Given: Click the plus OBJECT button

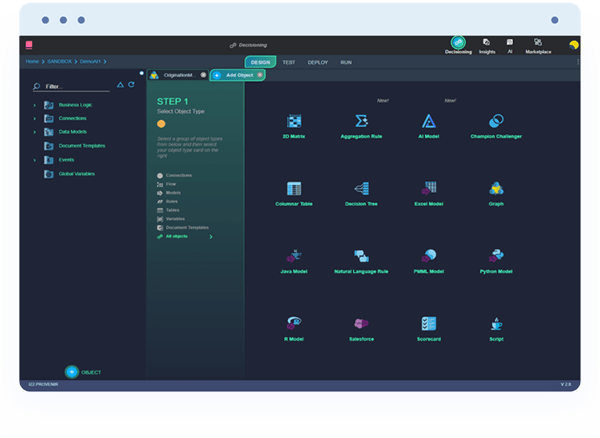Looking at the screenshot, I should pyautogui.click(x=72, y=372).
